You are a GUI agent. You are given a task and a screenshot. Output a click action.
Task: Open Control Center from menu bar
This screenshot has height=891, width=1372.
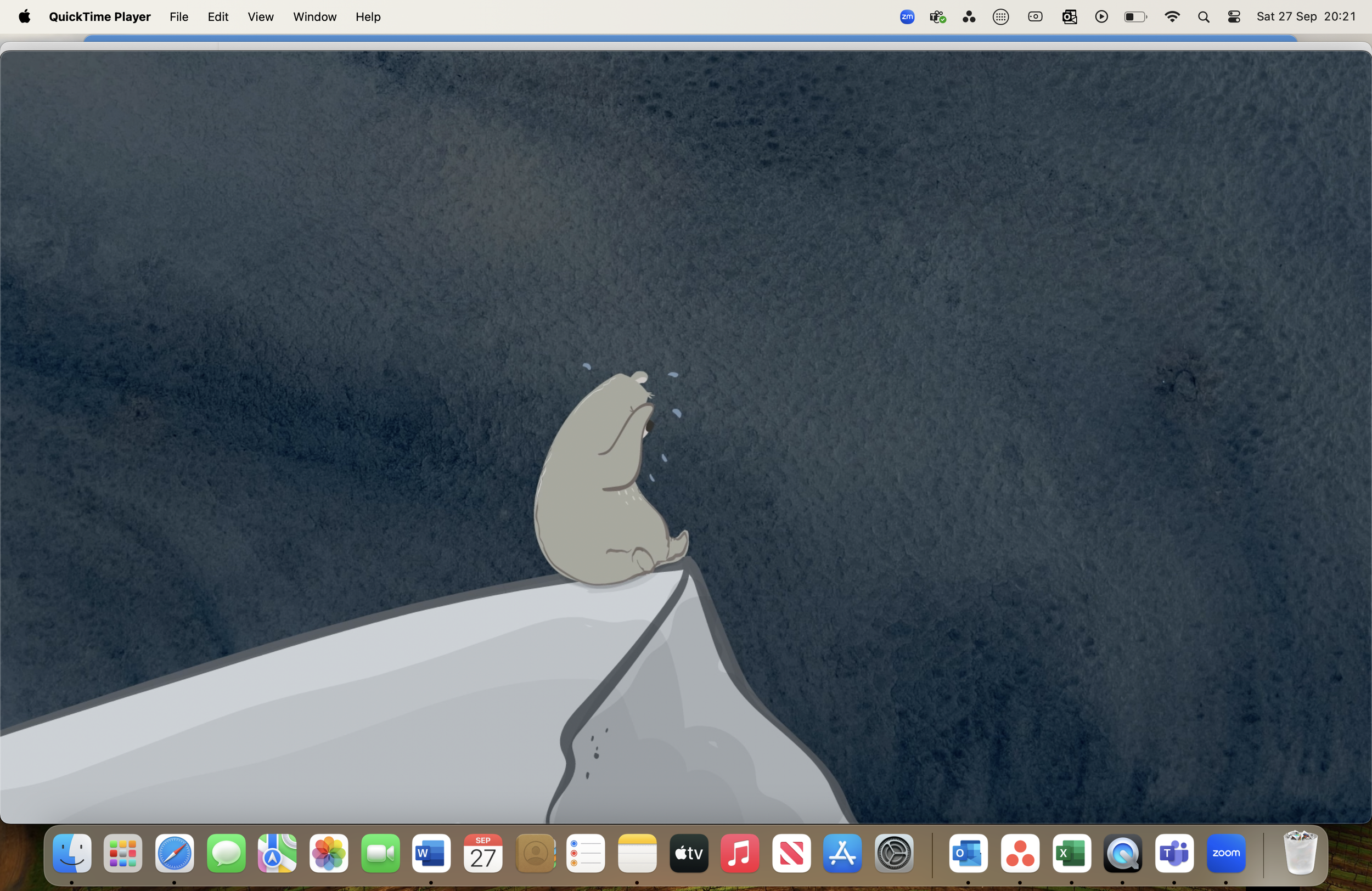(1234, 16)
